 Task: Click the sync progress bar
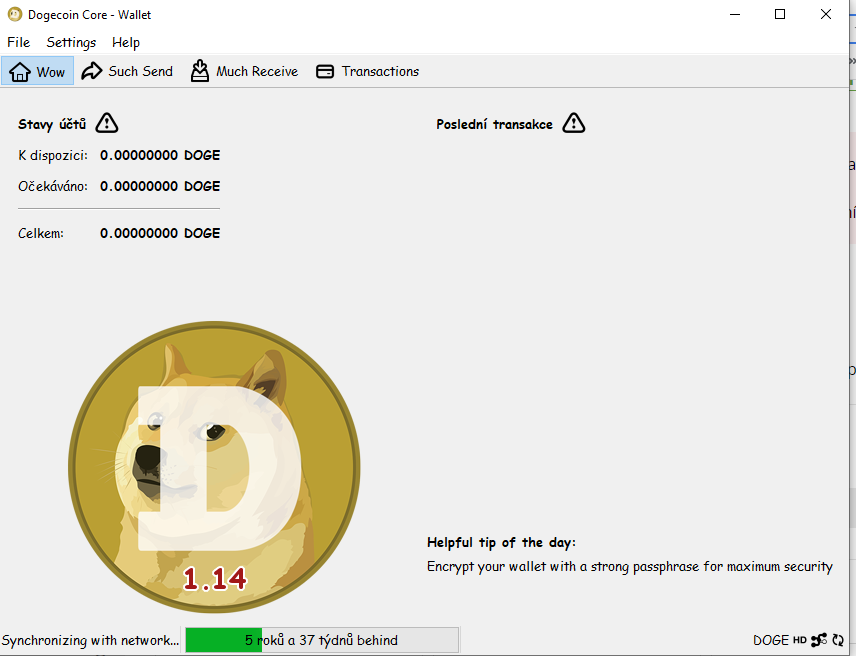coord(322,640)
